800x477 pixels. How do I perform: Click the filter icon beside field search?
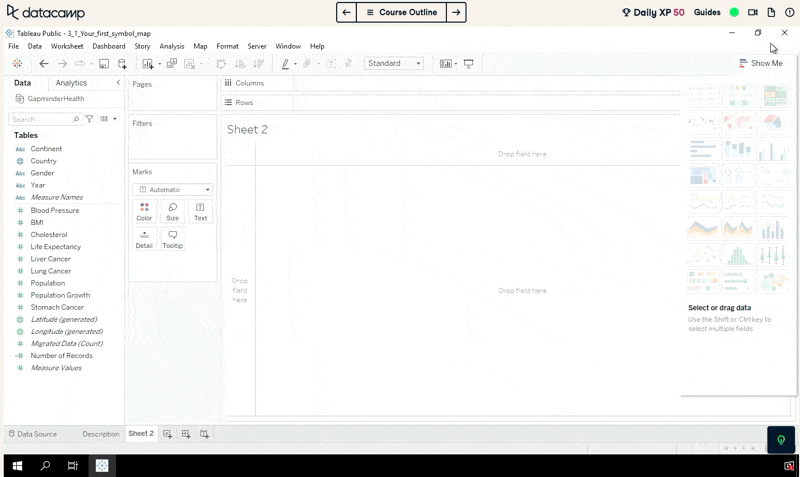(x=89, y=119)
